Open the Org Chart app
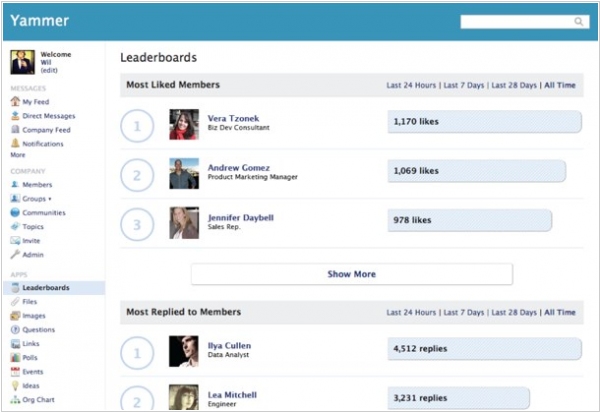 [x=38, y=400]
